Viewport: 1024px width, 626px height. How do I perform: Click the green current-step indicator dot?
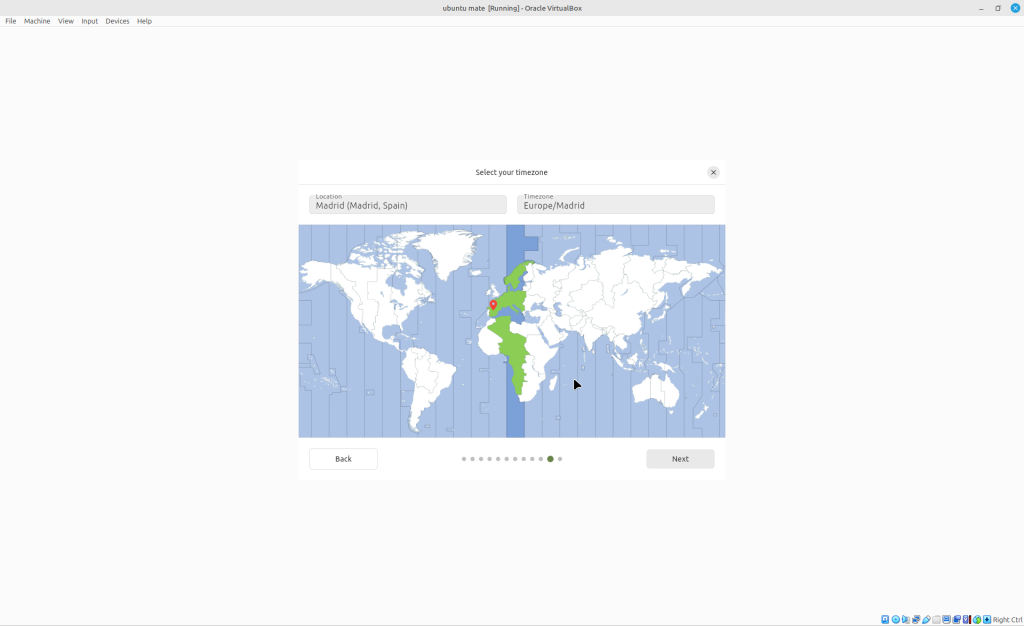click(551, 459)
